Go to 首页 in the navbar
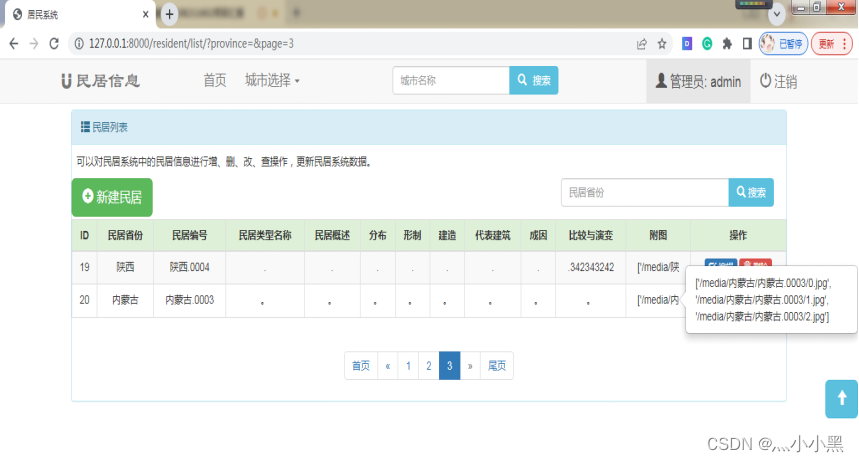Viewport: 859px width, 462px height. (x=215, y=81)
